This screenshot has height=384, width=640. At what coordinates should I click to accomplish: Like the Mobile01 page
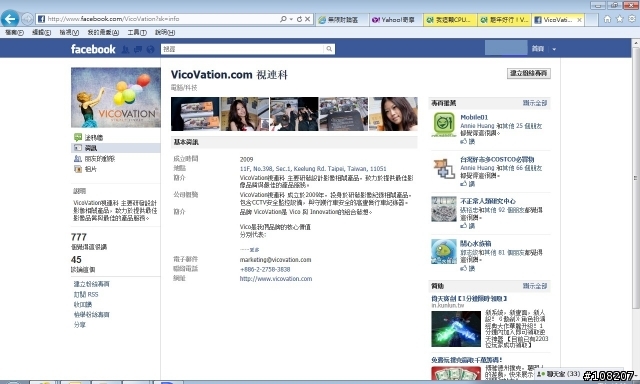[468, 141]
